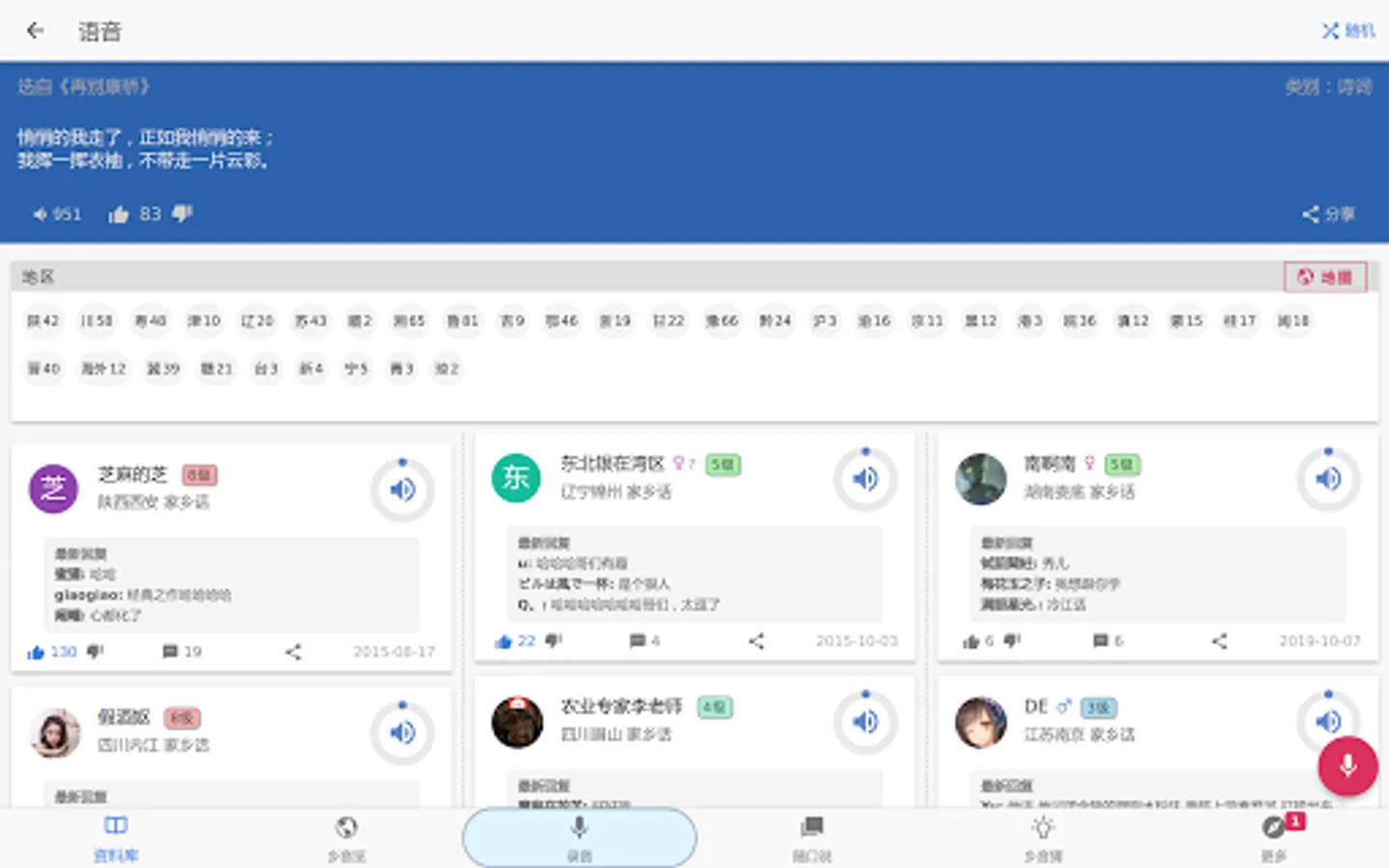Screen dimensions: 1389x868
Task: Select the 川 58 region chip
Action: pos(96,321)
